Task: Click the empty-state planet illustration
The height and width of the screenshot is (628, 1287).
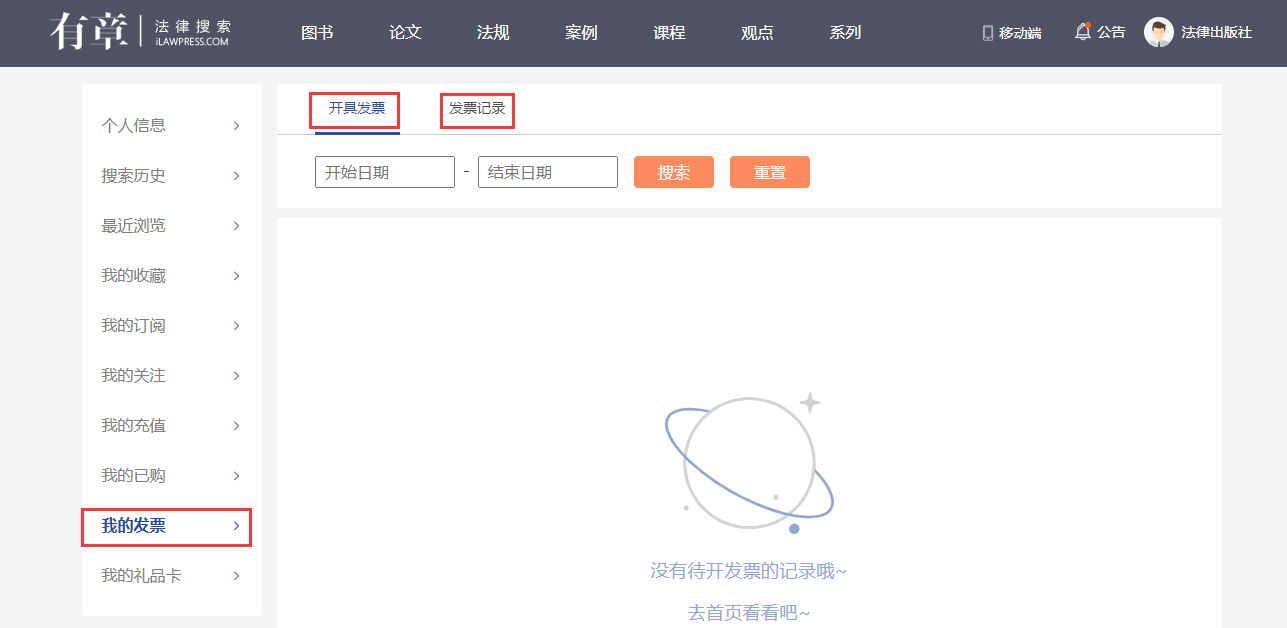Action: point(748,464)
